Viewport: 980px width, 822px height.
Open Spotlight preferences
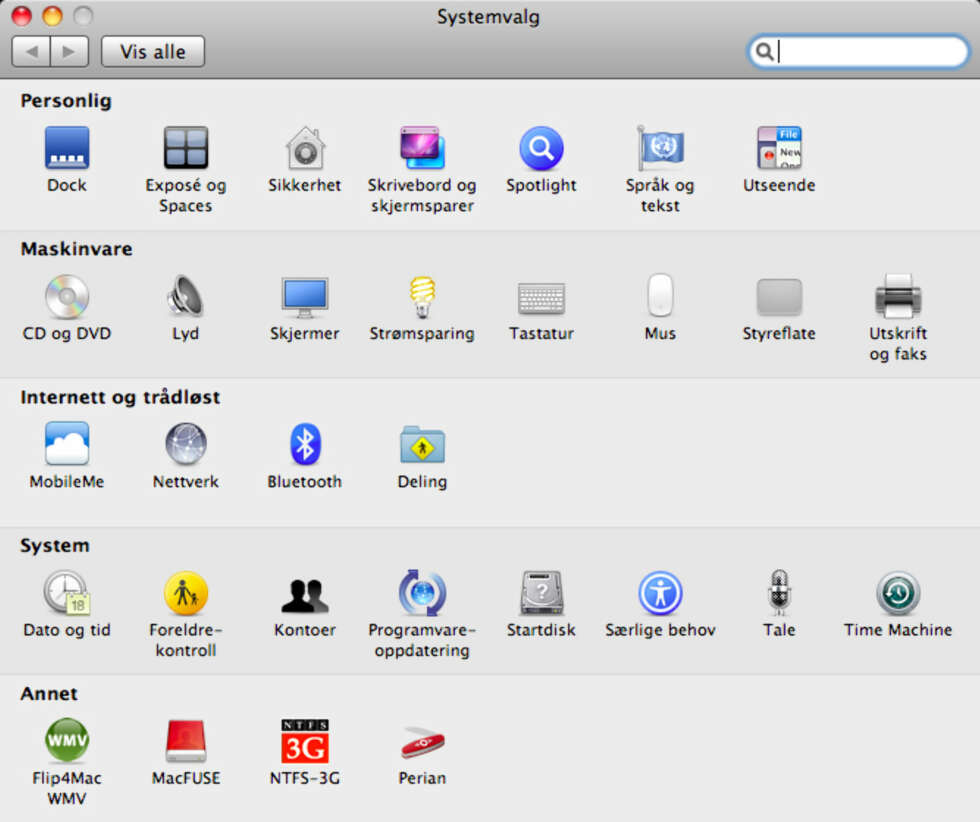pyautogui.click(x=541, y=148)
